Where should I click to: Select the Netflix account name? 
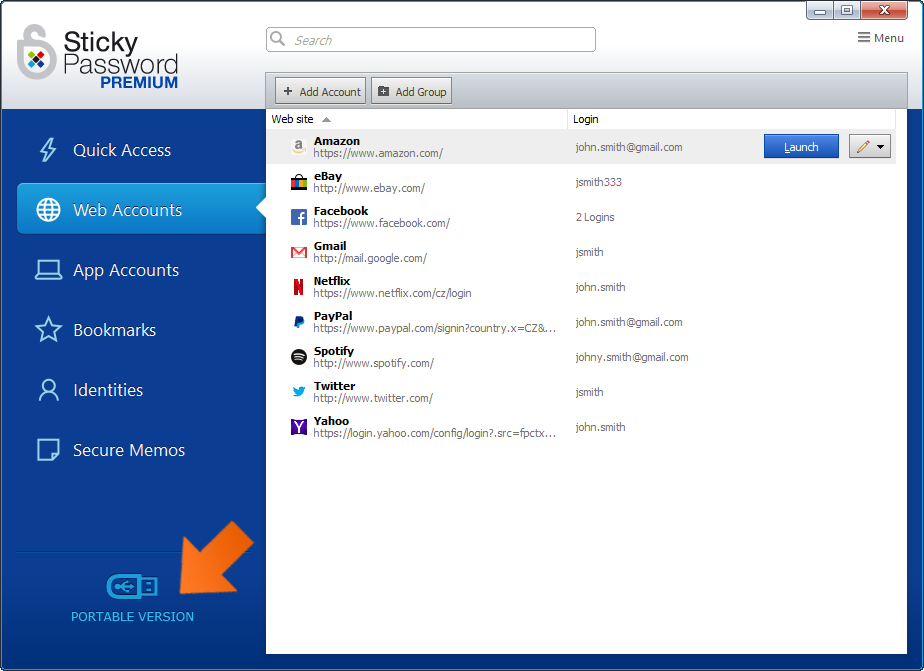pyautogui.click(x=332, y=281)
